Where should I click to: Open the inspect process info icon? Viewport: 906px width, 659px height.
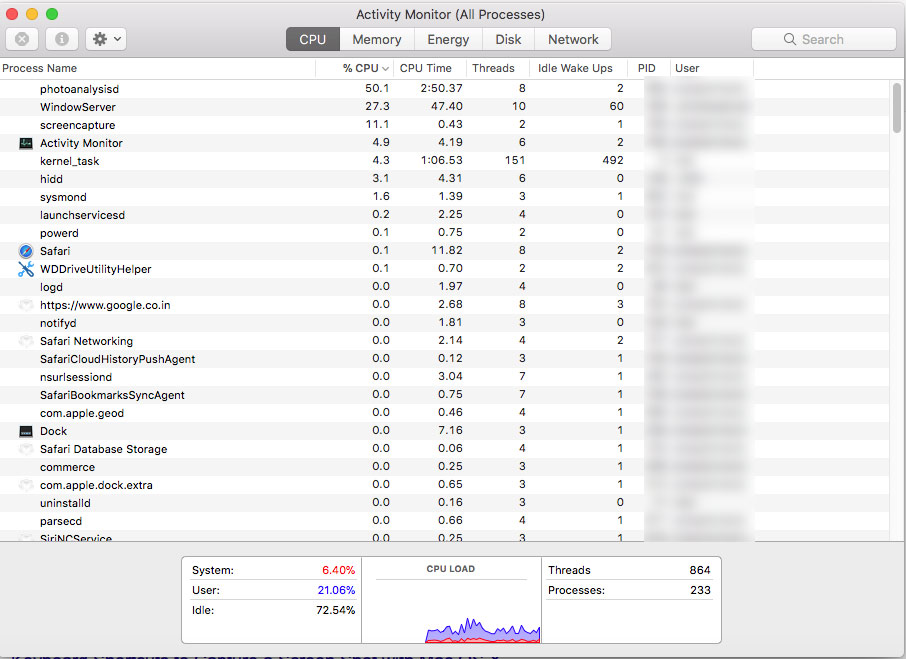(x=62, y=39)
